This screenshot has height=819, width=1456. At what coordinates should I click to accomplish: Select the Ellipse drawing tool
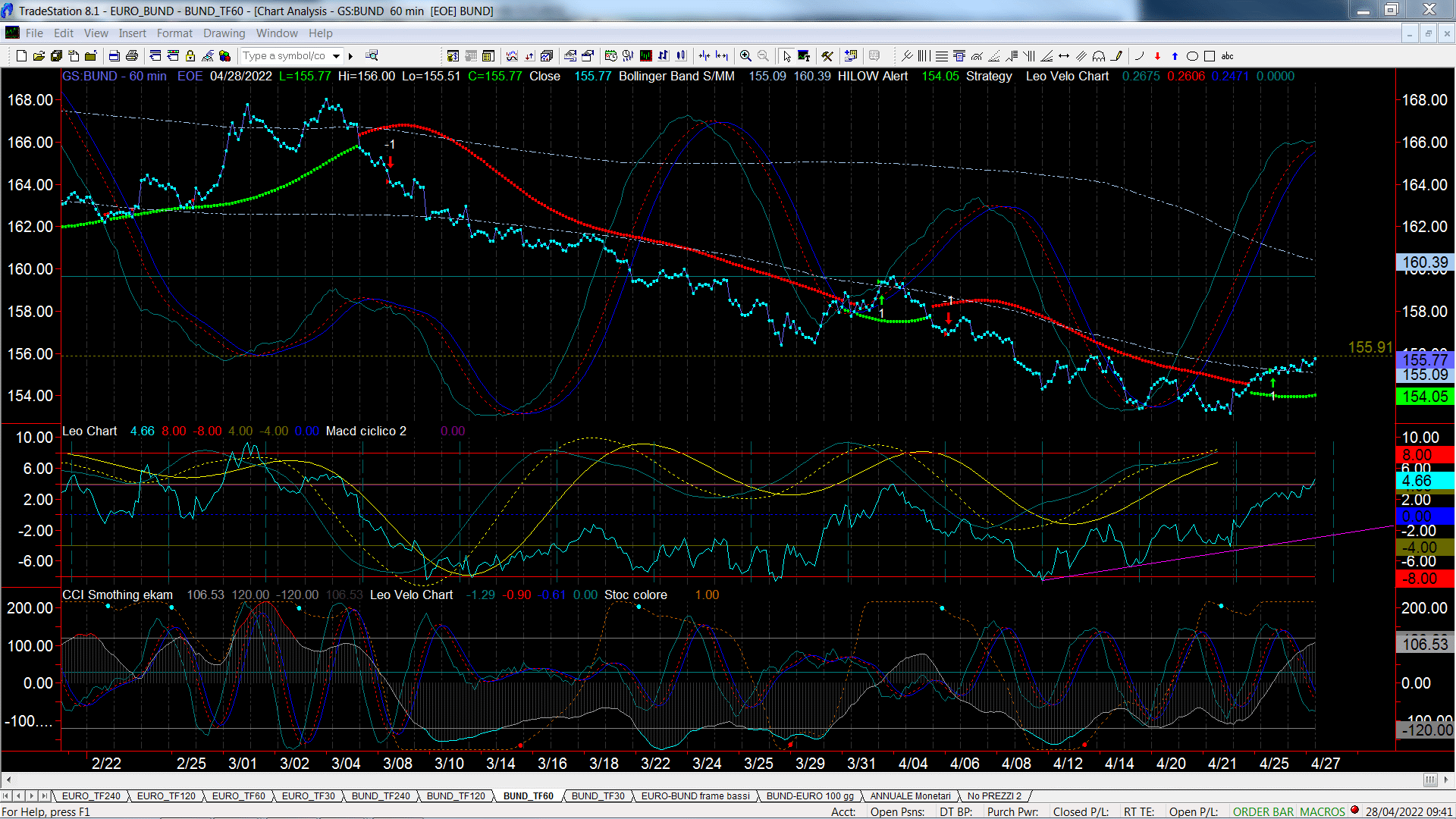(1192, 55)
